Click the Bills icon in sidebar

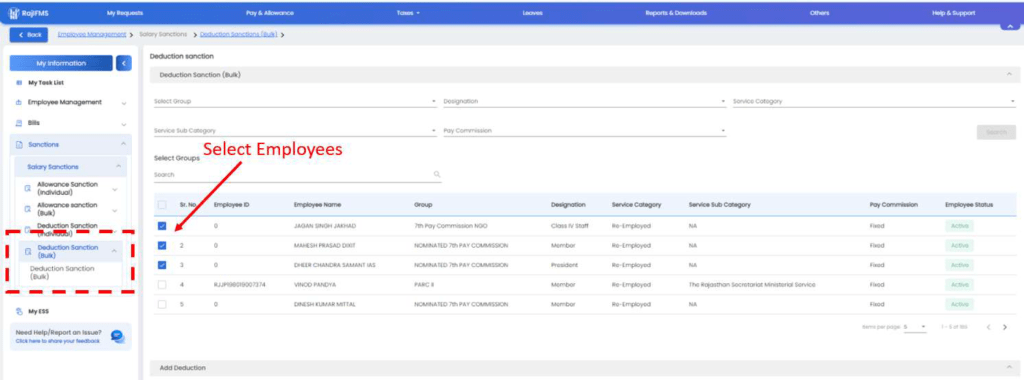[19, 123]
